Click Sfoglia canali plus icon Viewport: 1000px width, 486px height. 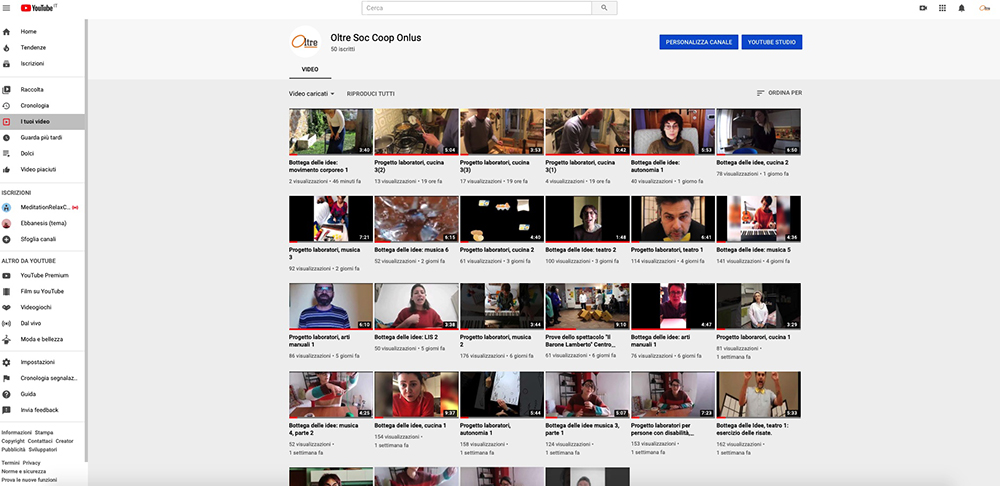tap(6, 239)
